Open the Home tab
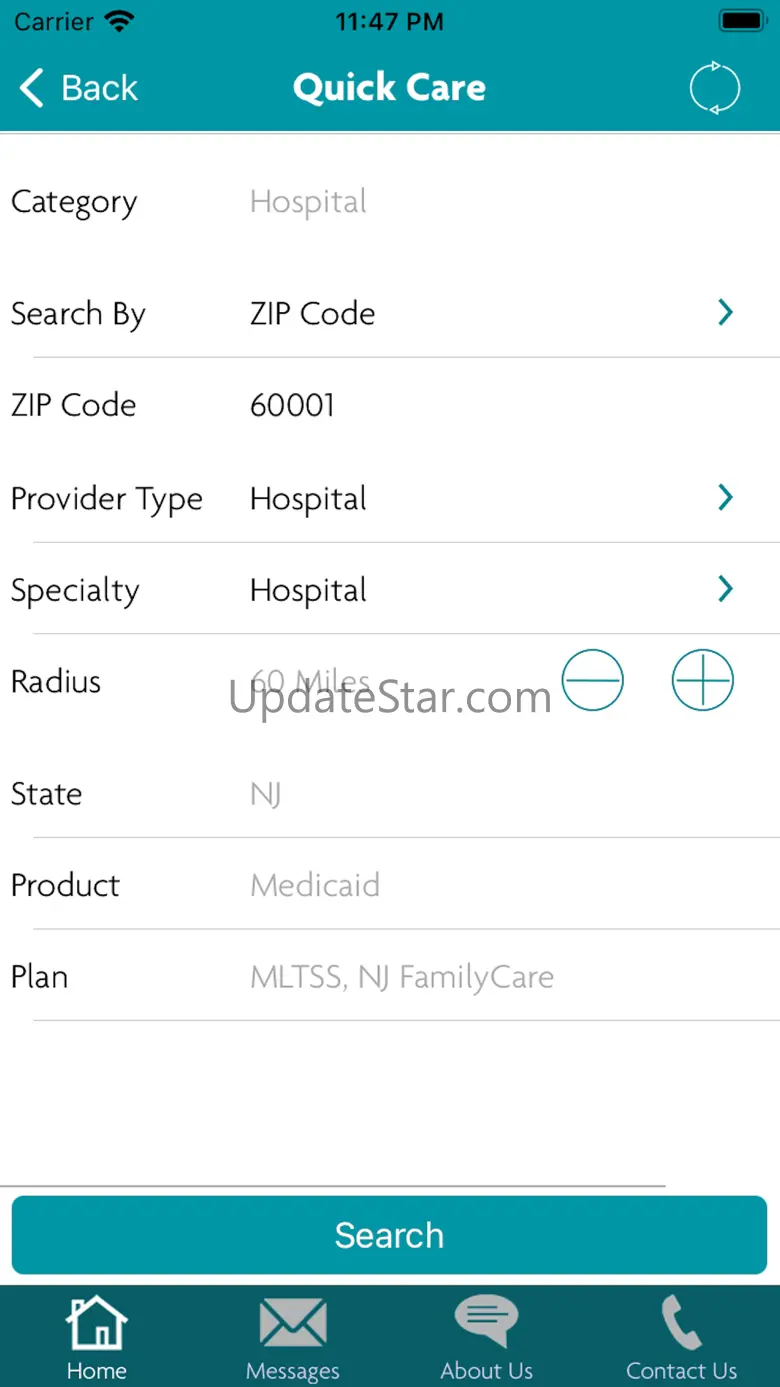Viewport: 780px width, 1387px height. (97, 1337)
